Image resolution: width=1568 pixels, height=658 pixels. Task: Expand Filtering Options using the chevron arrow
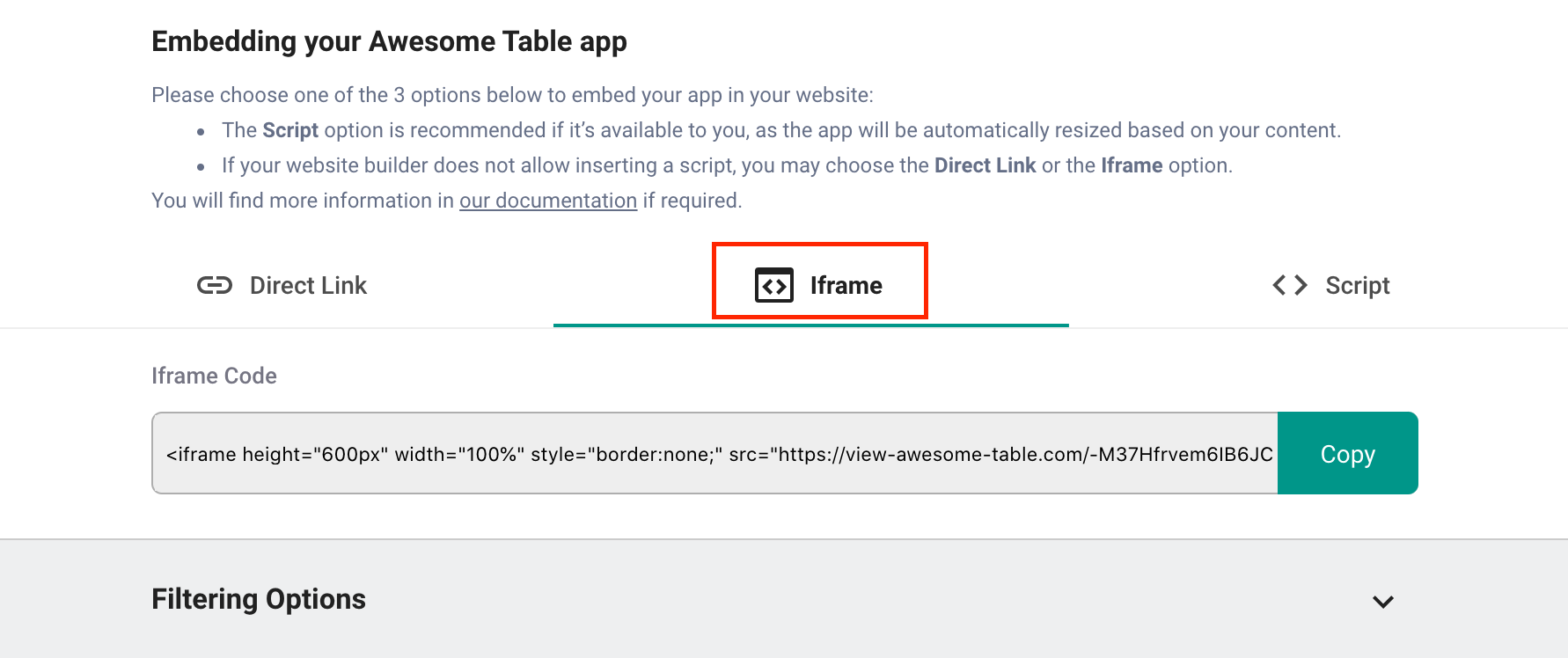point(1383,602)
